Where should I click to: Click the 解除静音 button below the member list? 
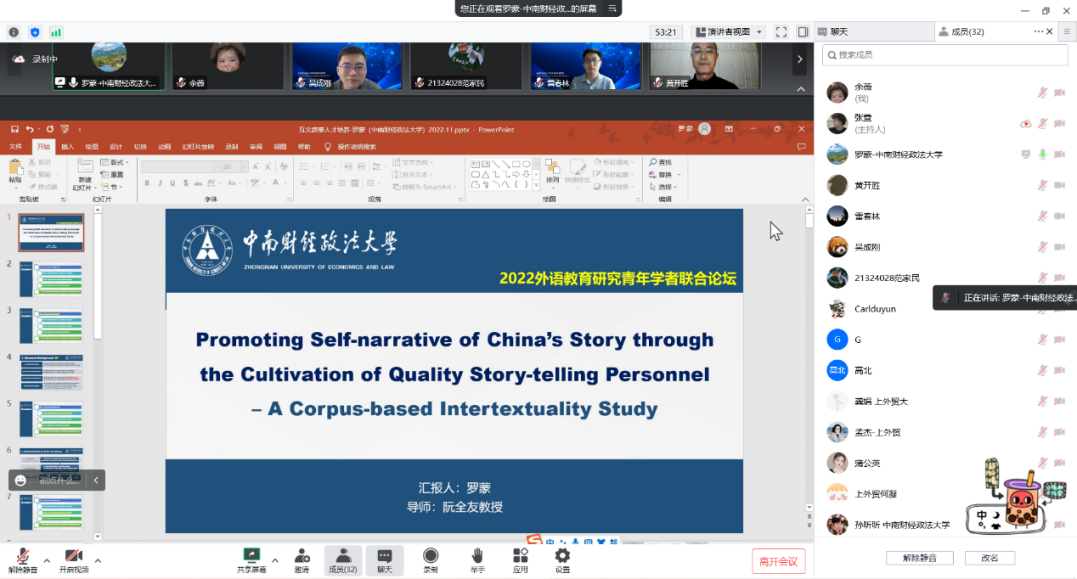(920, 558)
